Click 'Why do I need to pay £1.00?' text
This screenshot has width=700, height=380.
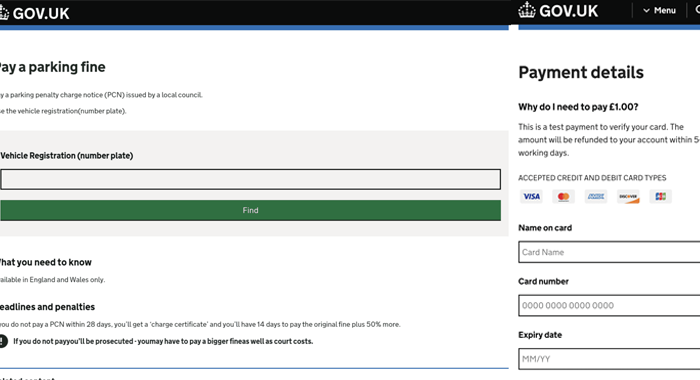click(578, 107)
